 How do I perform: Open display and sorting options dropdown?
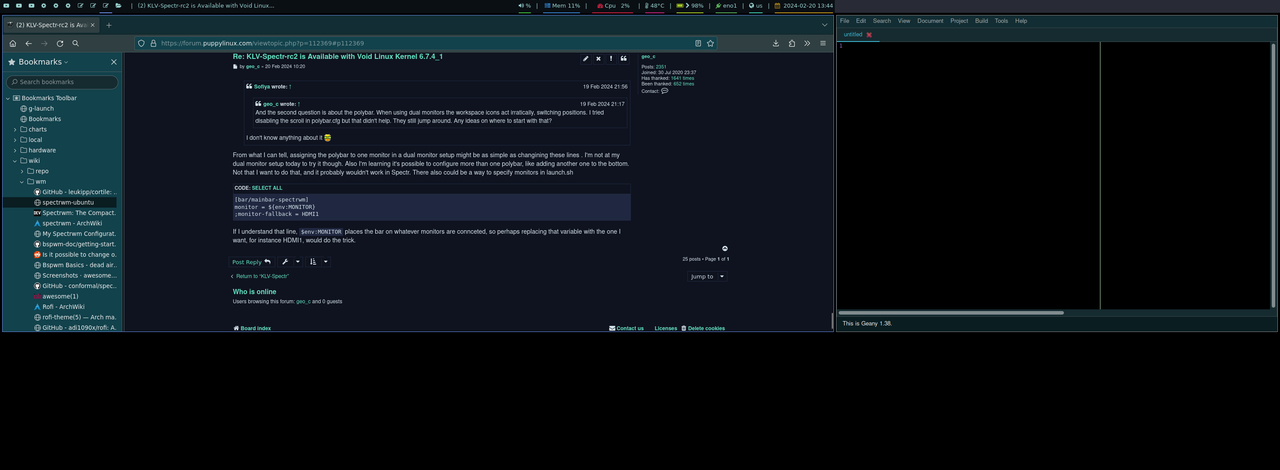318,262
